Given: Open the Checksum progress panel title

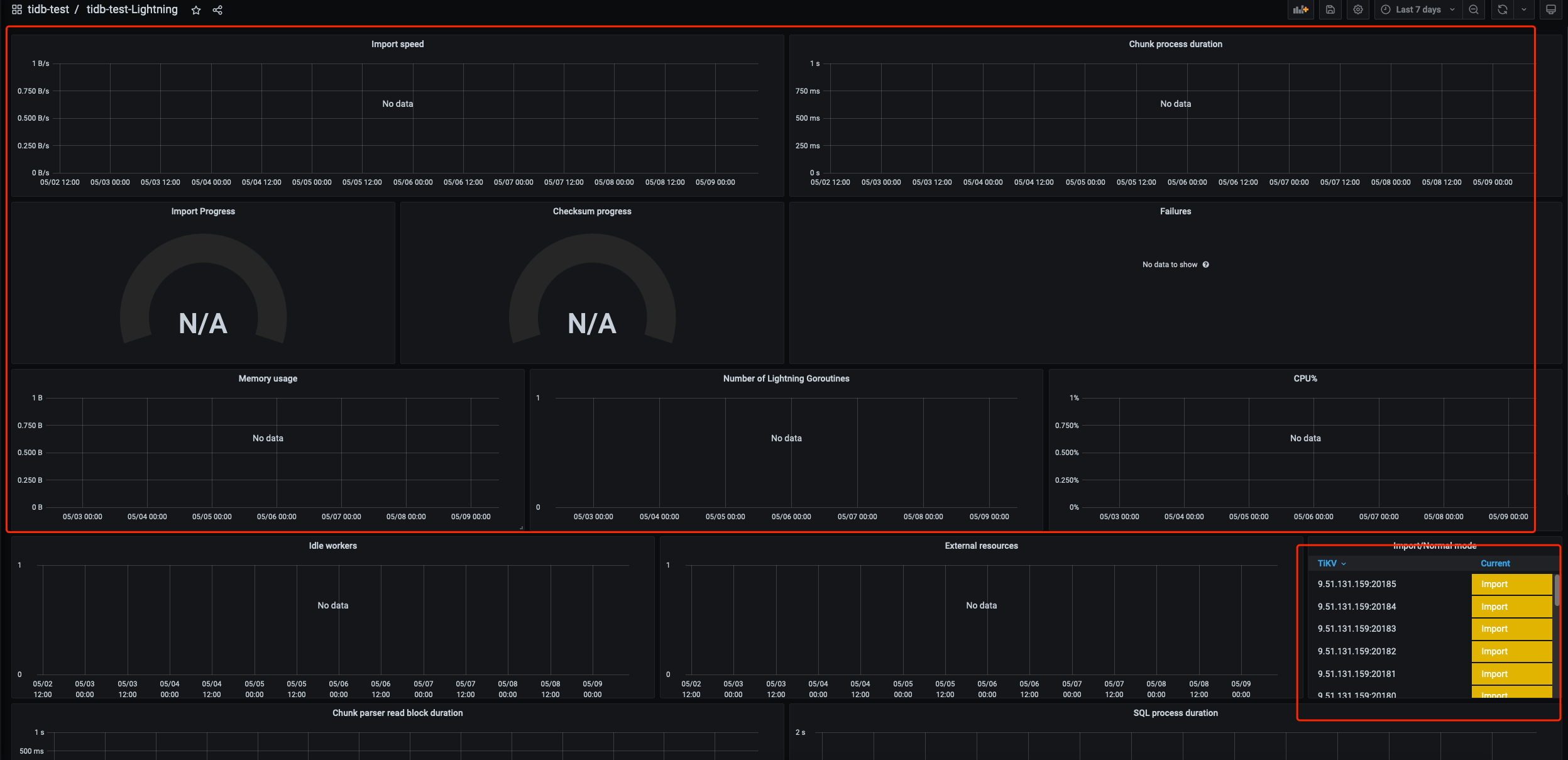Looking at the screenshot, I should coord(592,211).
